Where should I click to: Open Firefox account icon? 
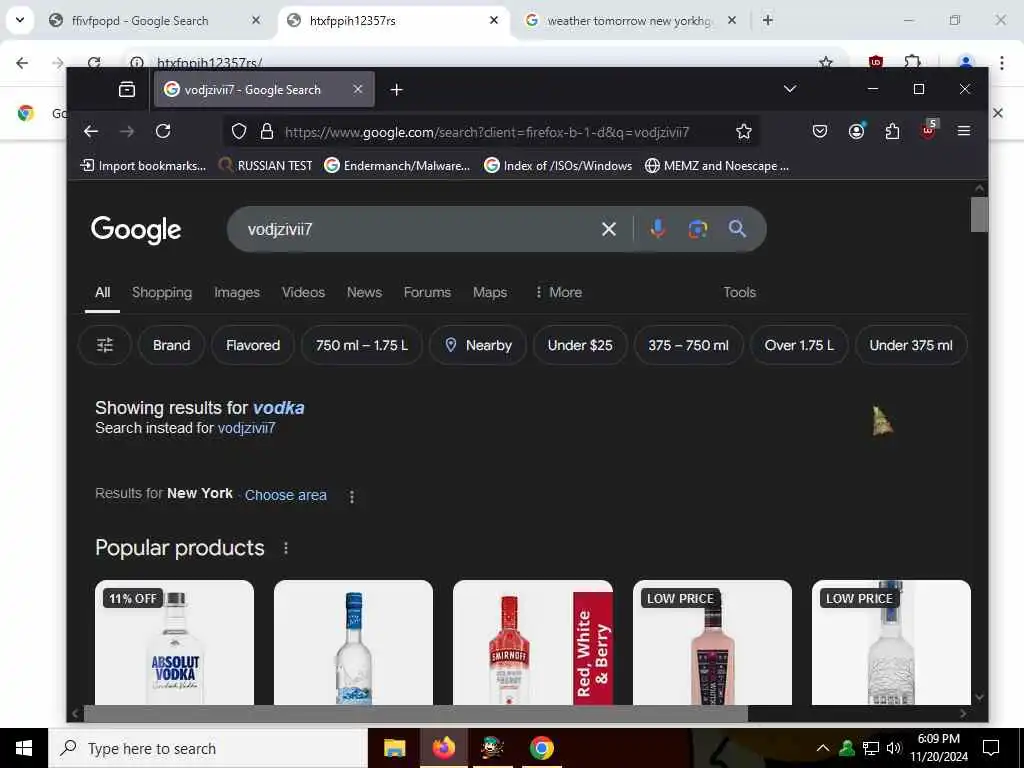[x=856, y=131]
